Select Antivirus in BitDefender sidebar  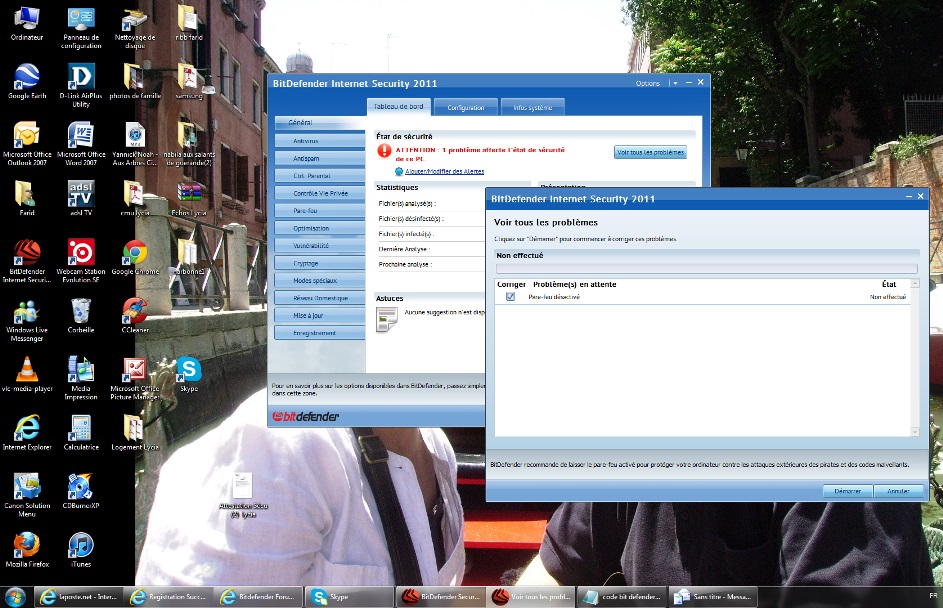pos(319,141)
